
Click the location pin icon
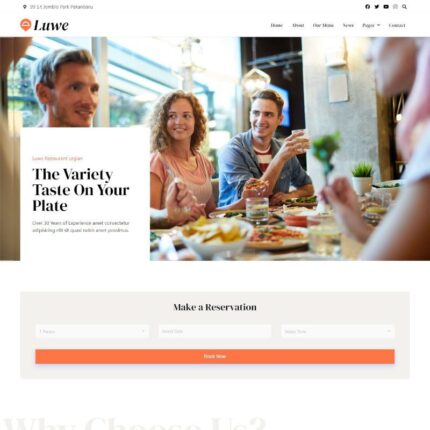point(25,7)
